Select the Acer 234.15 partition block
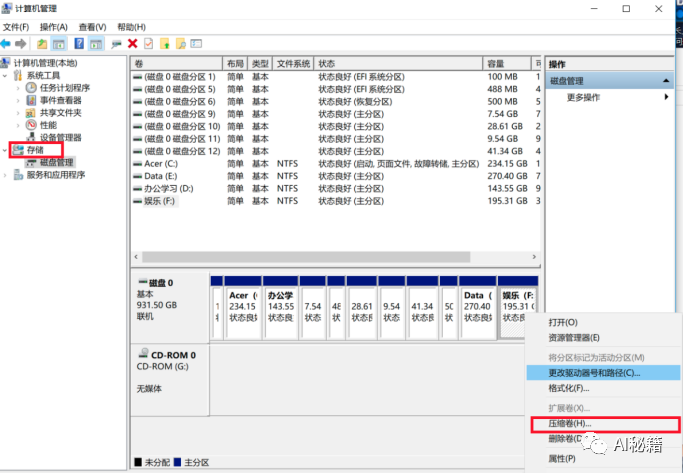The image size is (684, 474). 243,308
